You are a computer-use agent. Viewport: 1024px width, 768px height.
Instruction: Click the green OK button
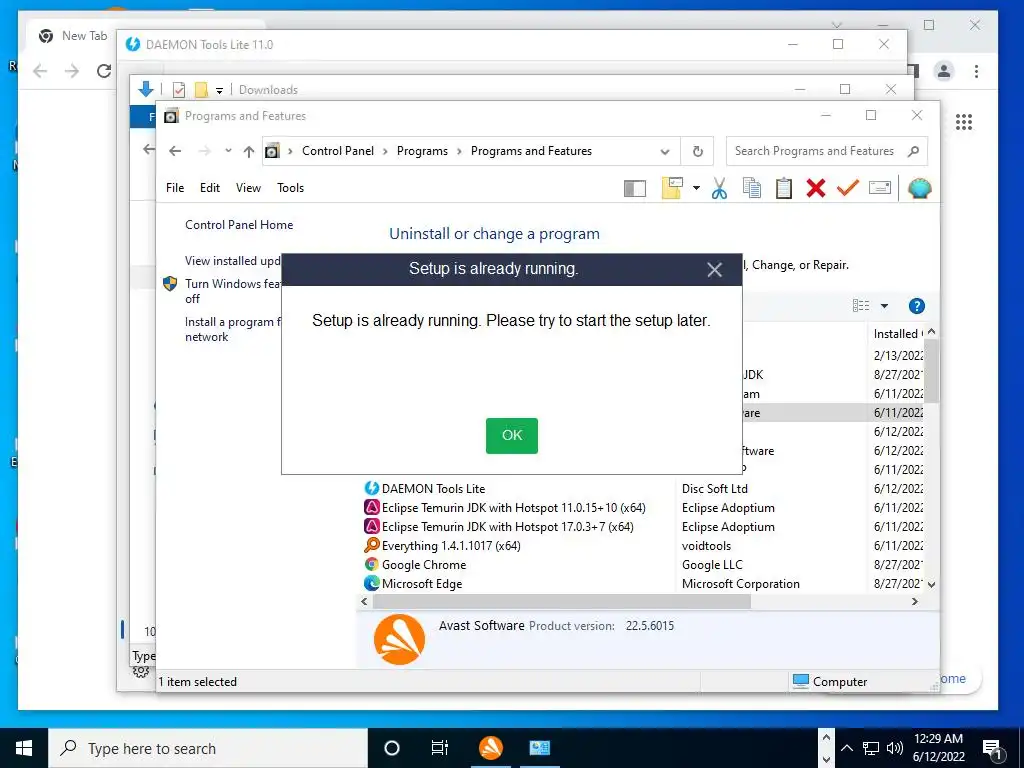coord(511,436)
